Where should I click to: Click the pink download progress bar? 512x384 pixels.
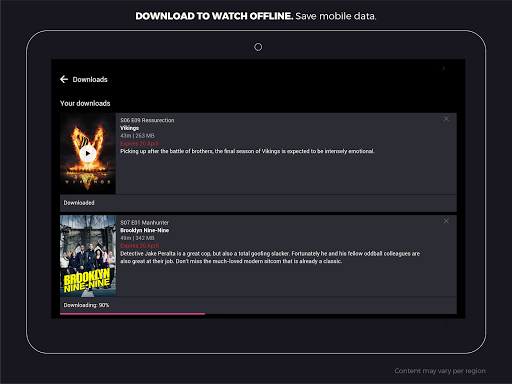point(132,314)
